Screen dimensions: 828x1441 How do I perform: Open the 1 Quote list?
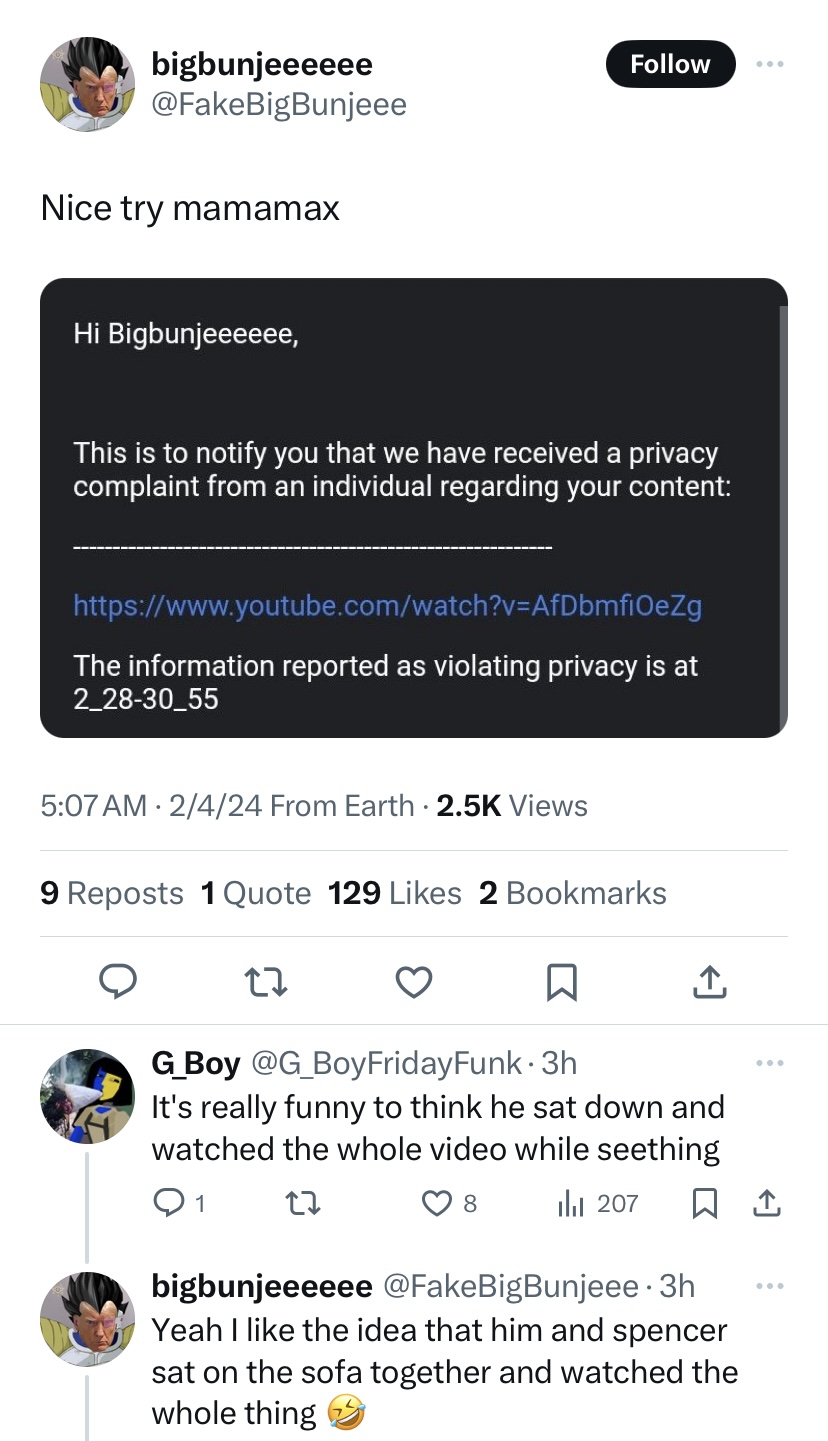pyautogui.click(x=256, y=893)
